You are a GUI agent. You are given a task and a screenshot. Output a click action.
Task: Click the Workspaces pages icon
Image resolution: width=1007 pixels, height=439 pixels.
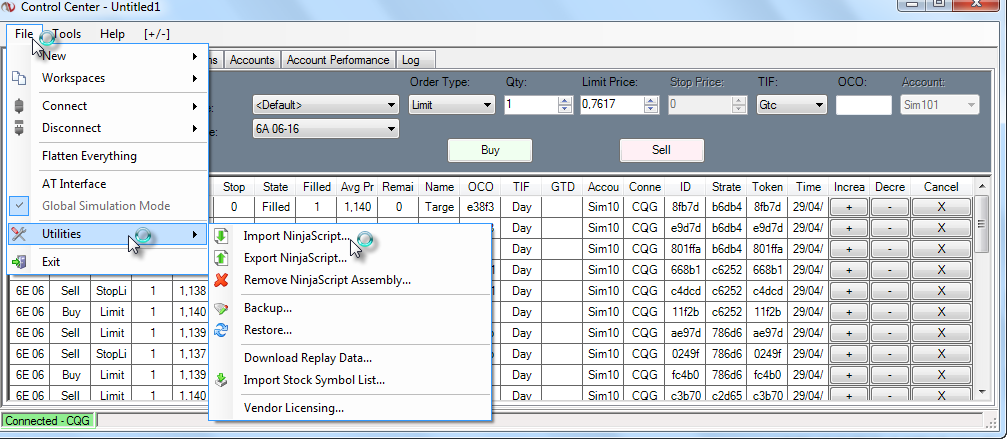tap(19, 78)
